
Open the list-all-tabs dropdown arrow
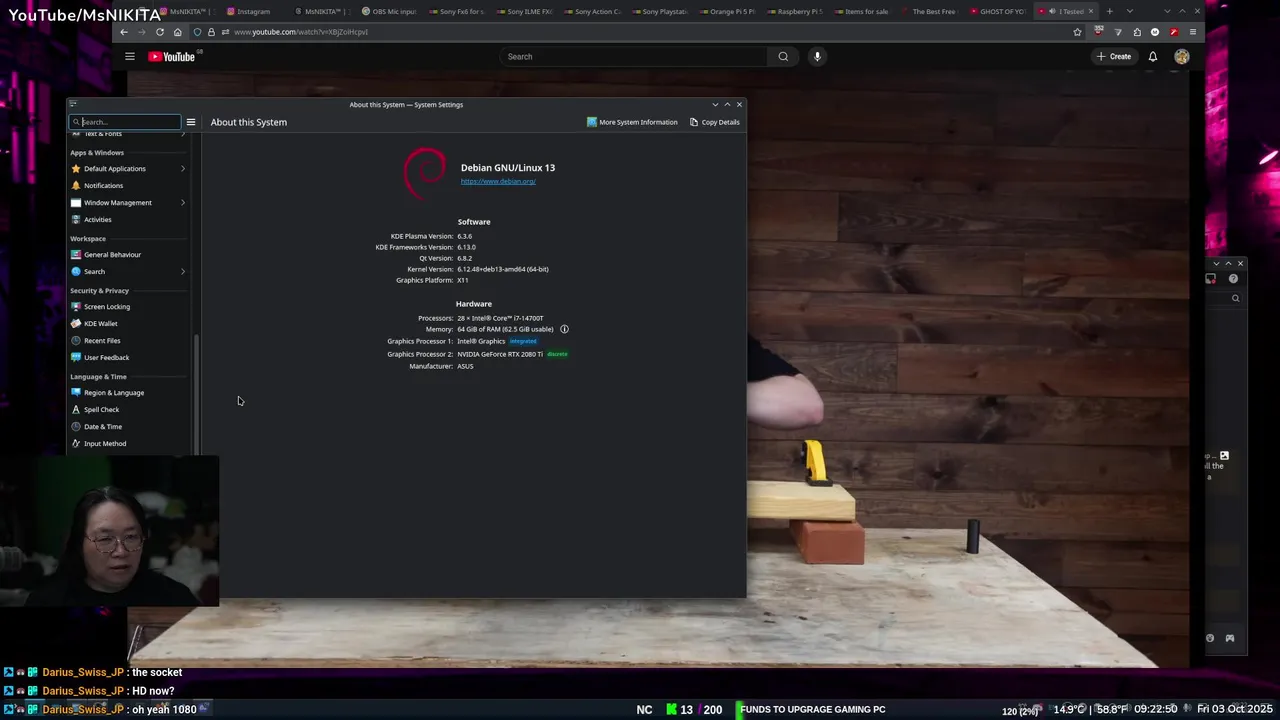[x=1130, y=11]
